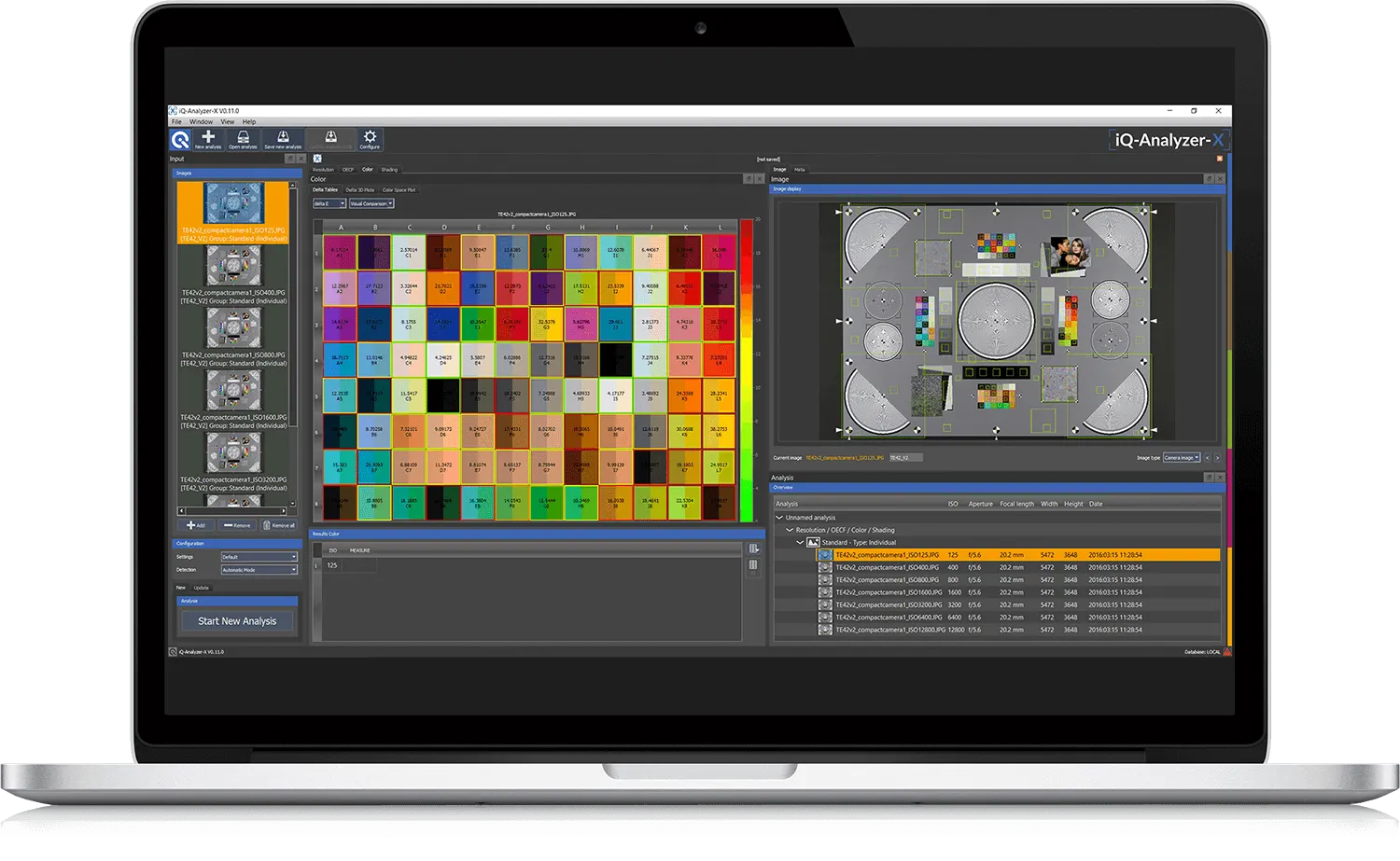Select TE42v2_compactcamera1_ISO3200.JPG row in Analysis overview

pyautogui.click(x=1019, y=604)
